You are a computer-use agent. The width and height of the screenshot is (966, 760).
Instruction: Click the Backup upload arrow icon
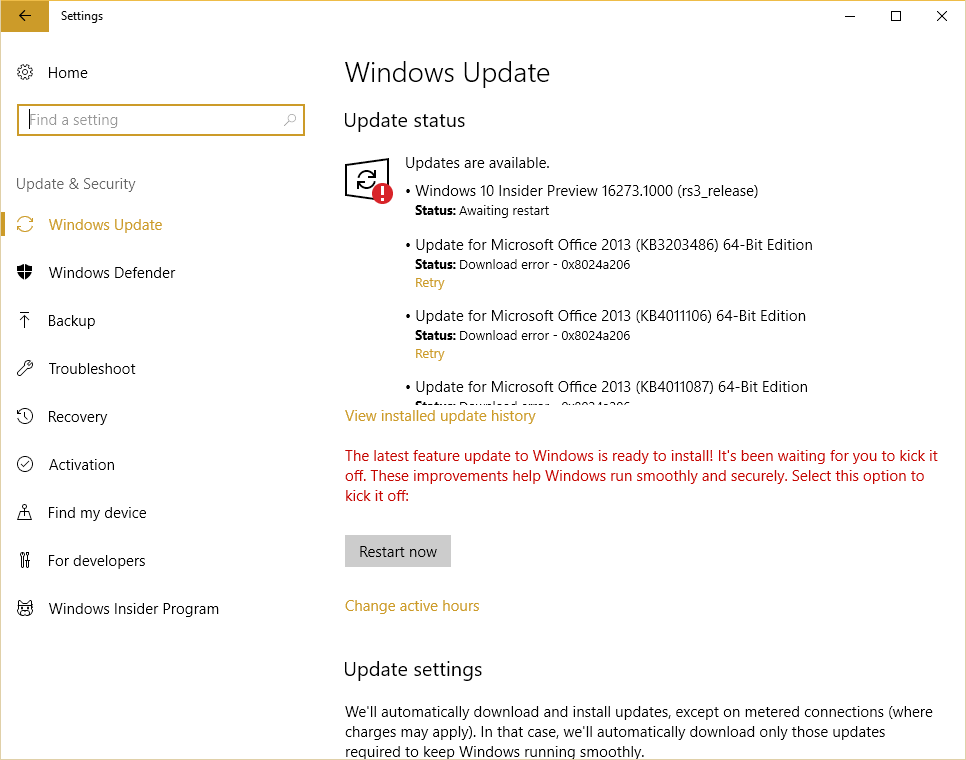click(25, 320)
